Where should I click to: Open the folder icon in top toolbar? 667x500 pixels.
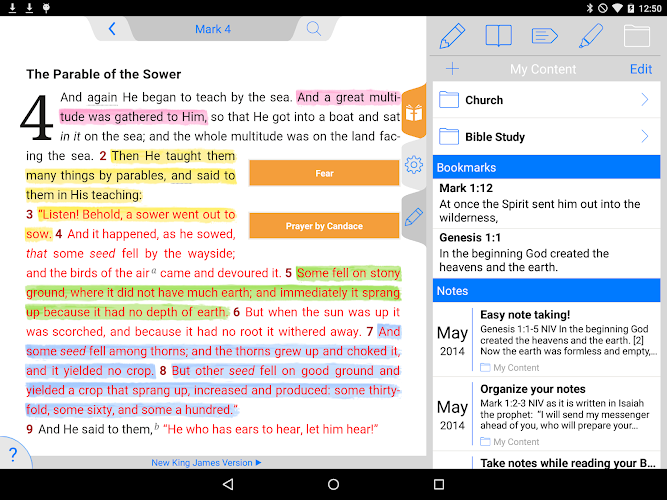[x=637, y=36]
